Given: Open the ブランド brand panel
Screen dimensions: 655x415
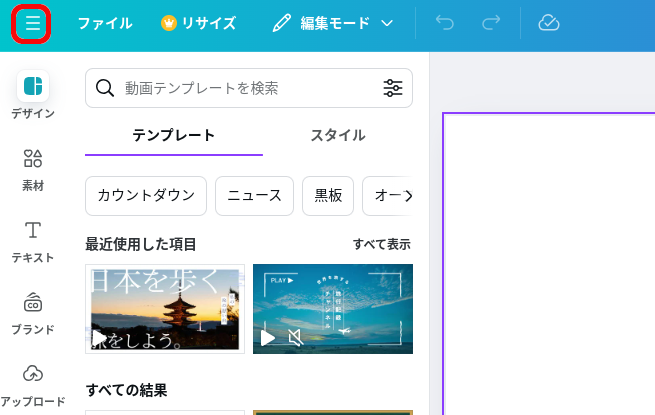Looking at the screenshot, I should point(33,311).
